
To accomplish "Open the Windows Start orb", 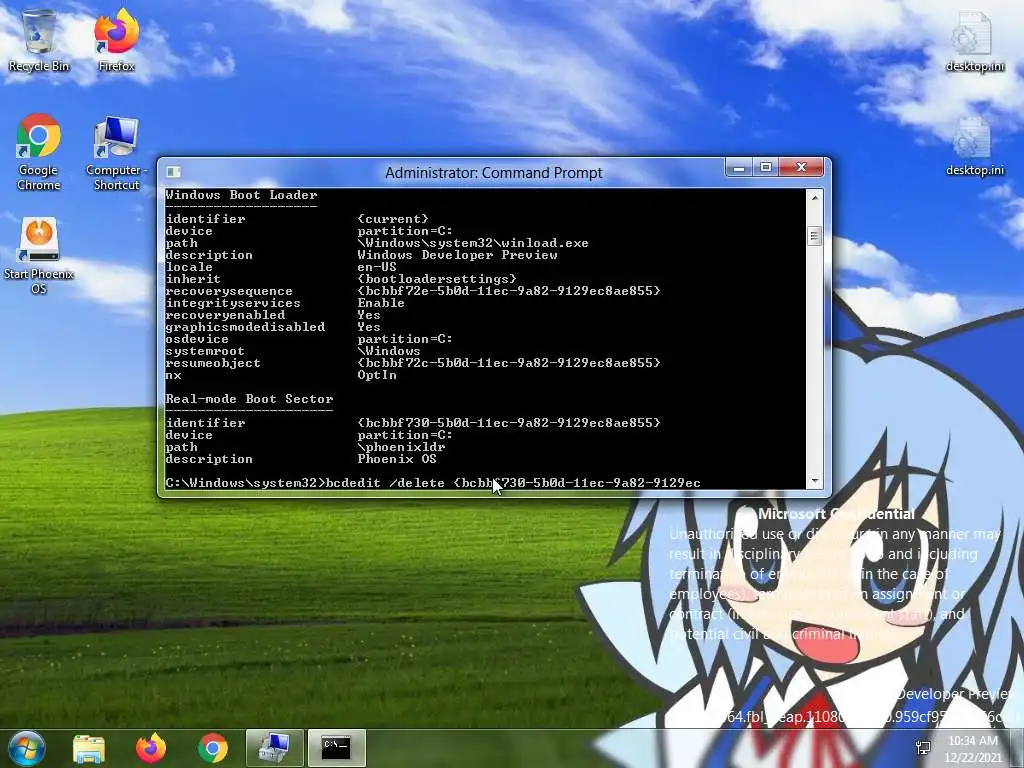I will tap(25, 748).
